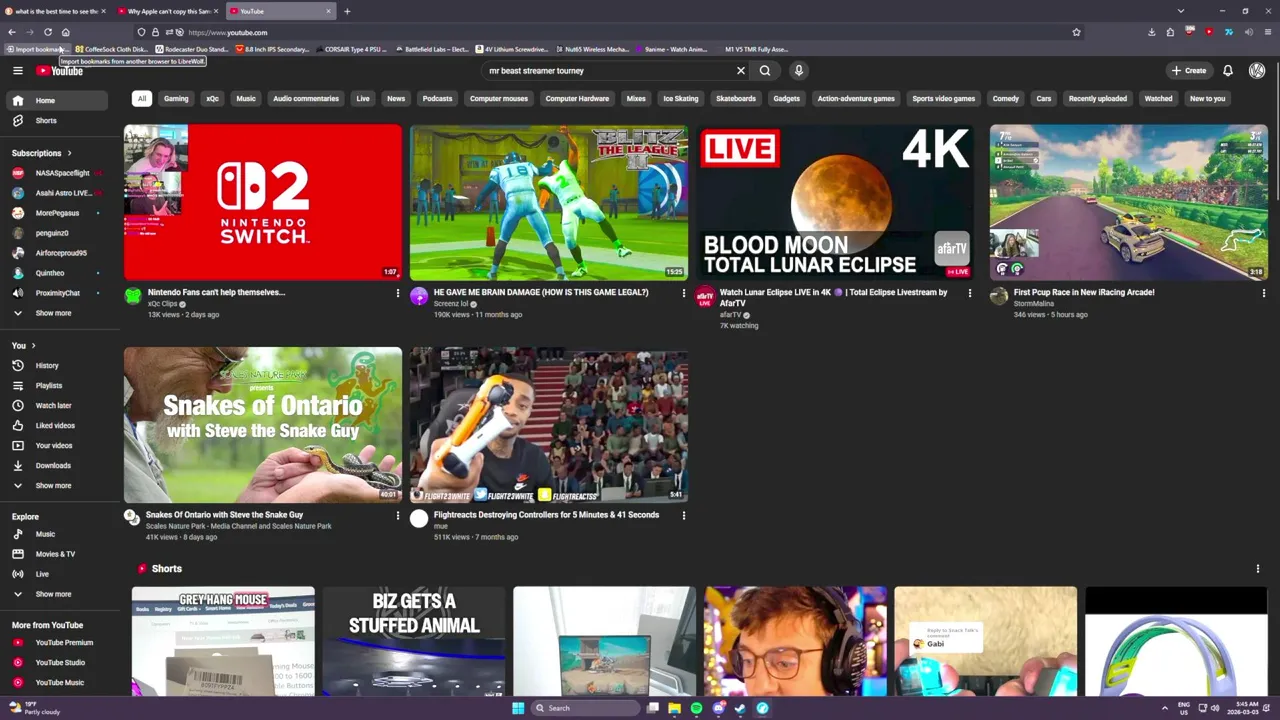Image resolution: width=1280 pixels, height=720 pixels.
Task: Select the Gaming filter chip
Action: pos(176,99)
